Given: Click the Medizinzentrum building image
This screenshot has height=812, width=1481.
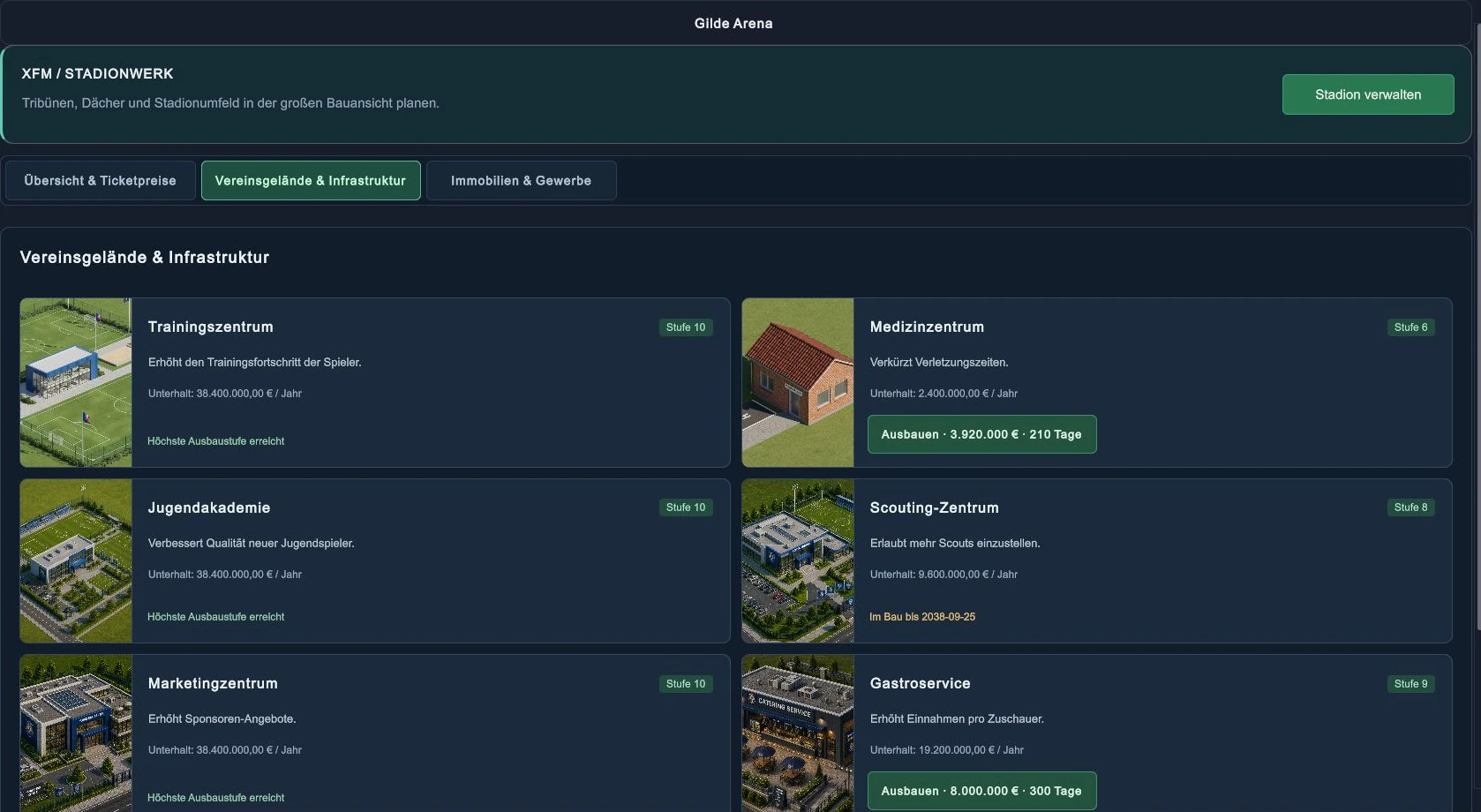Looking at the screenshot, I should pos(798,382).
